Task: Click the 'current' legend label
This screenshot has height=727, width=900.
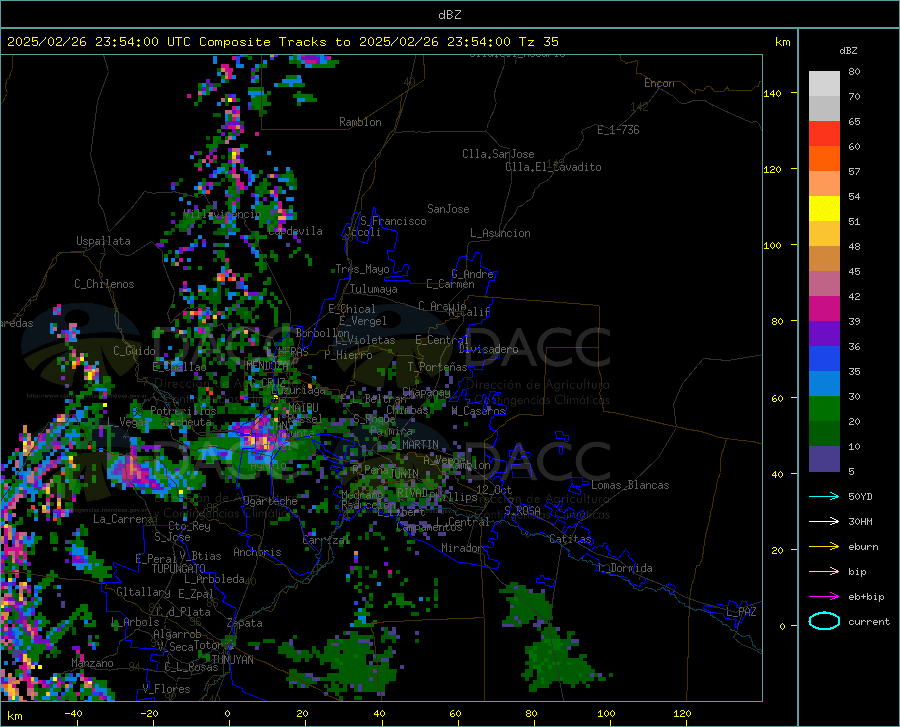Action: (869, 622)
